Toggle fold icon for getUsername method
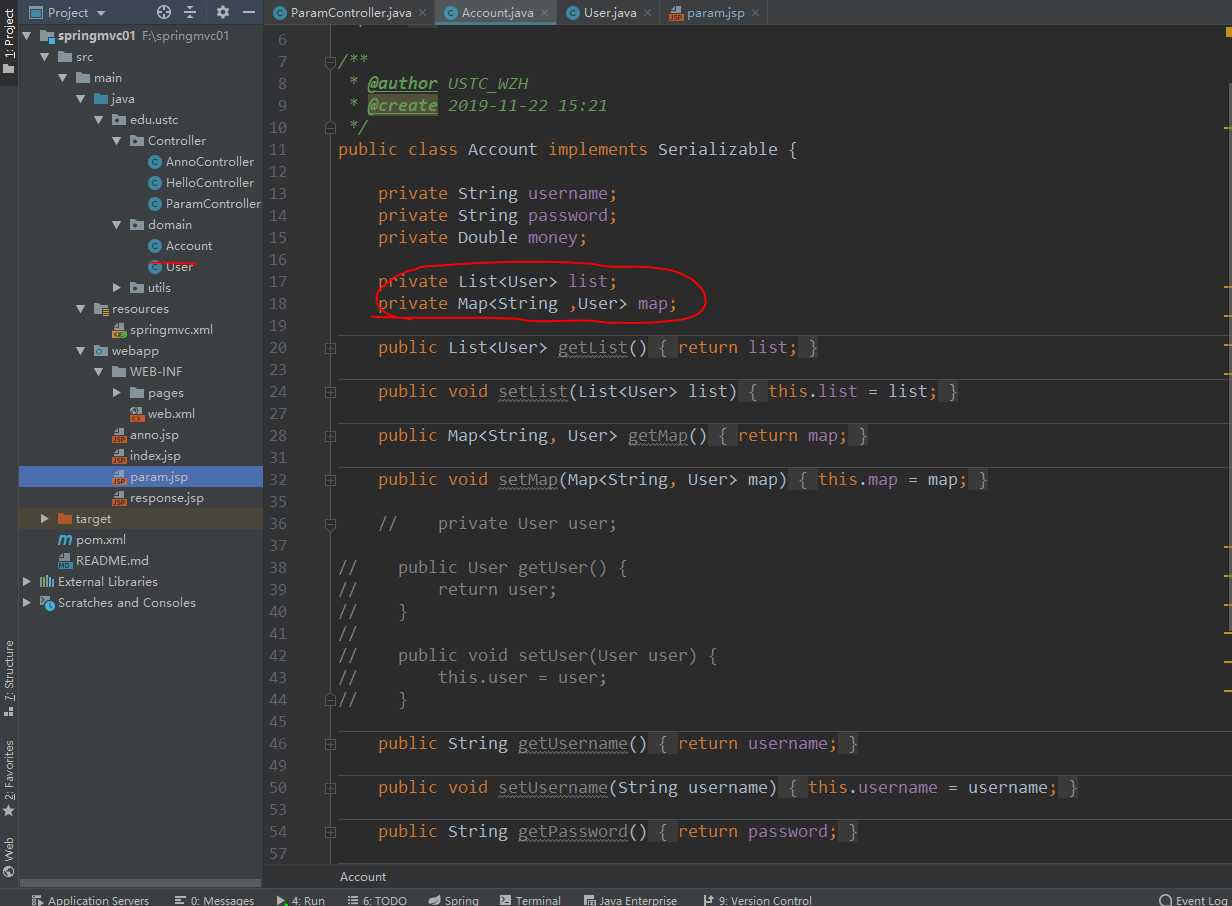Image resolution: width=1232 pixels, height=906 pixels. (x=330, y=743)
